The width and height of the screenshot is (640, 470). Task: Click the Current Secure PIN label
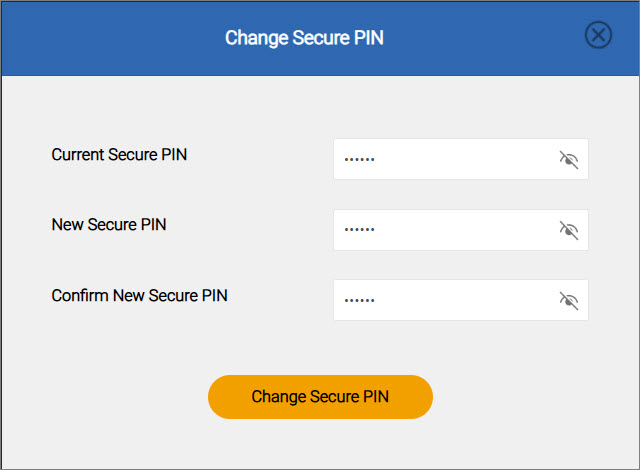119,155
